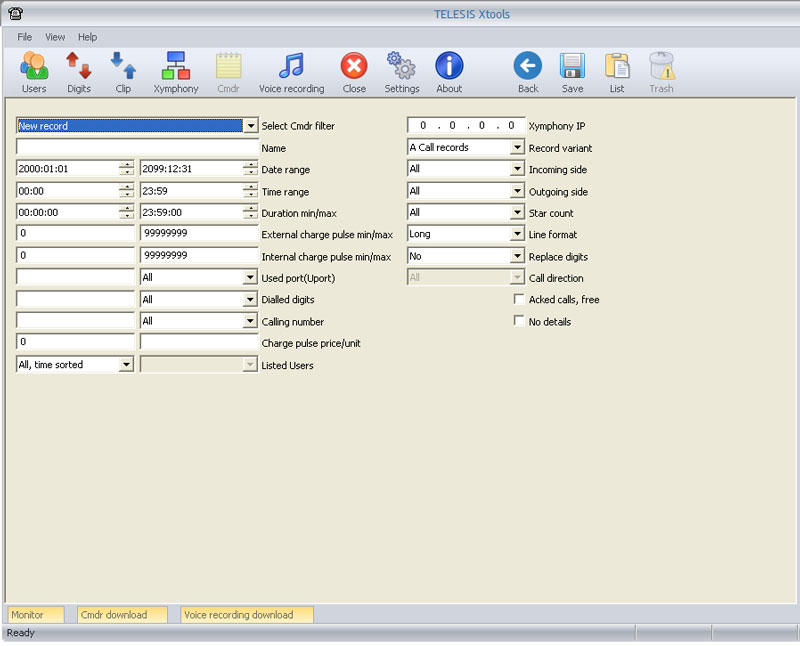Enable the Acked calls, free checkbox
The height and width of the screenshot is (646, 800).
(518, 299)
